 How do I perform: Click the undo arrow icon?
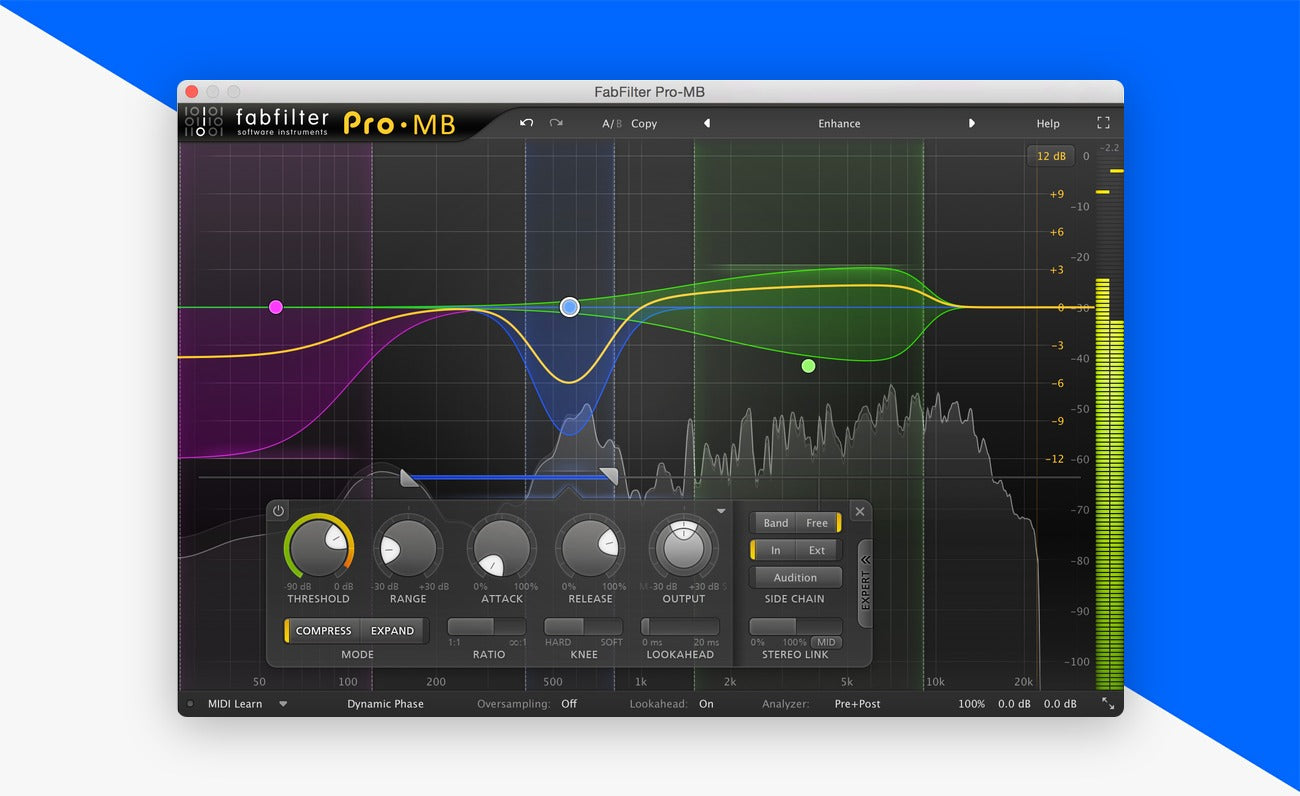pos(526,123)
